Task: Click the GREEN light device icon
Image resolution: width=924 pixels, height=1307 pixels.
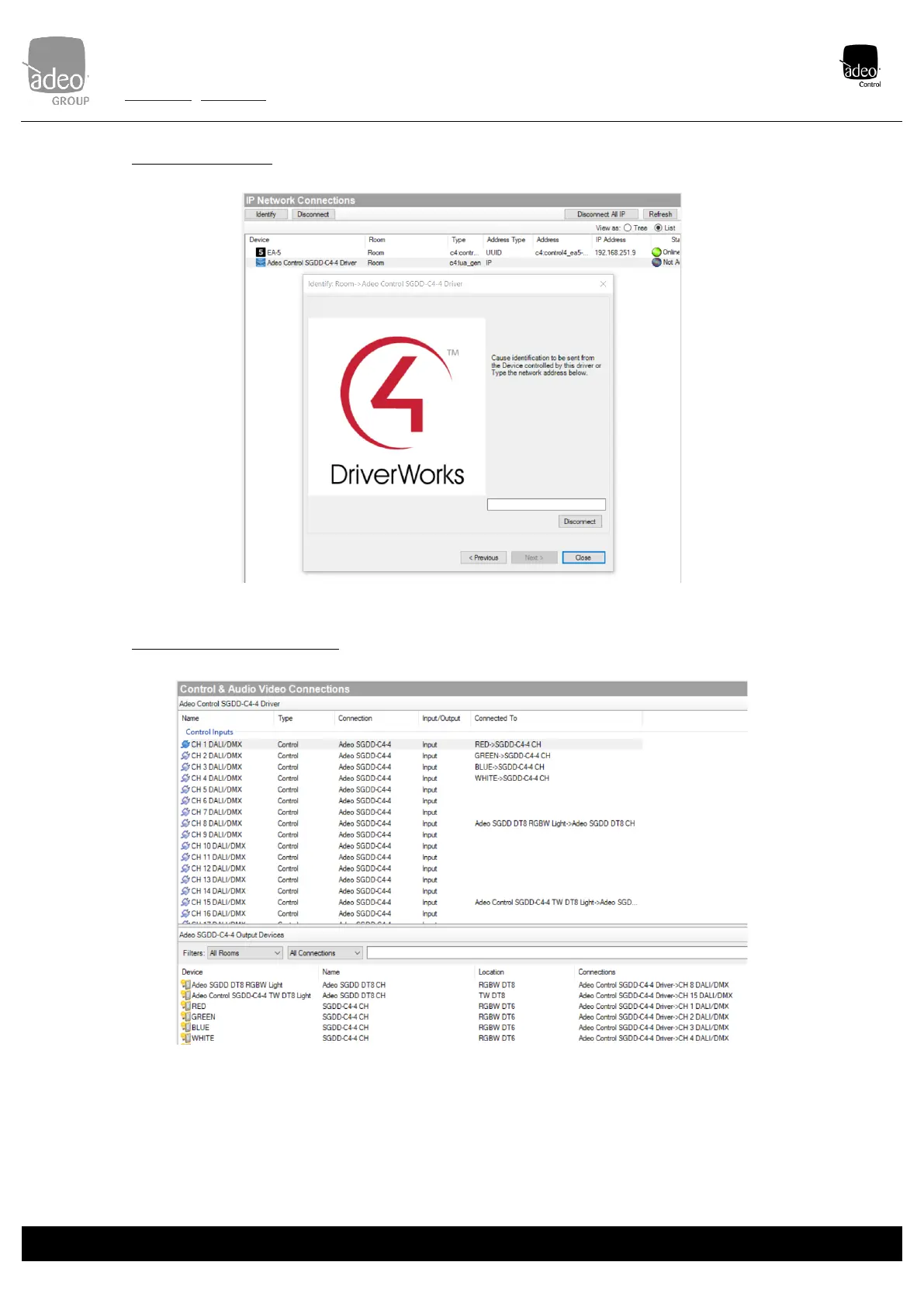Action: pyautogui.click(x=185, y=1017)
